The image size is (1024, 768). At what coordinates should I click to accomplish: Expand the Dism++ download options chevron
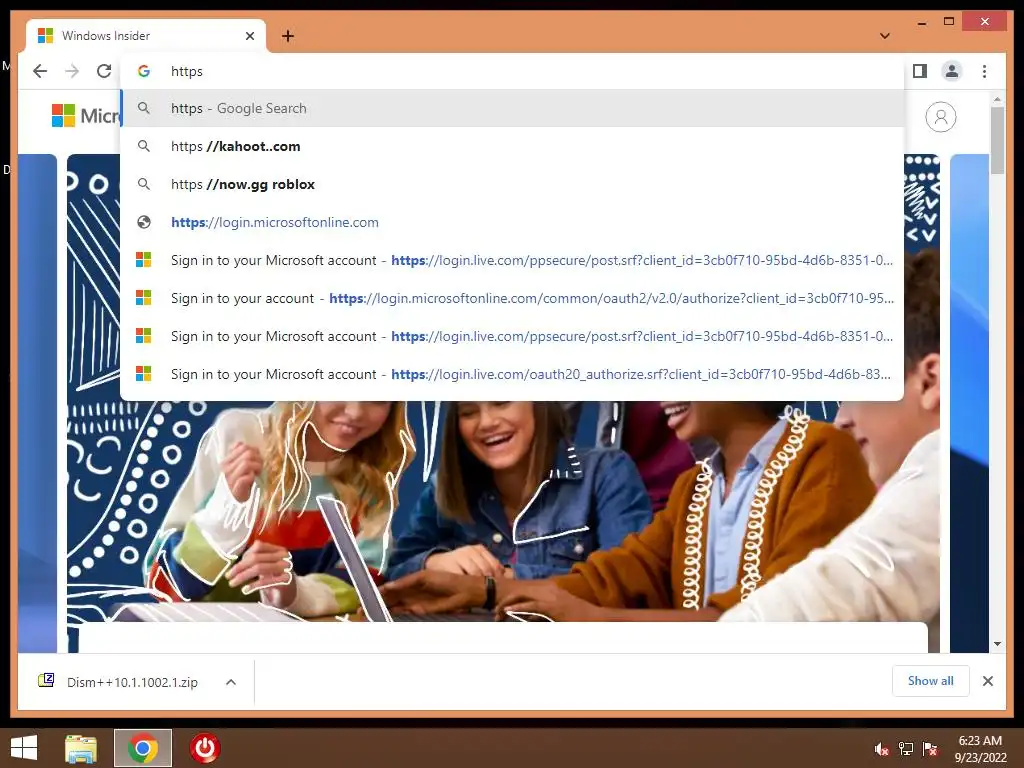[x=231, y=682]
